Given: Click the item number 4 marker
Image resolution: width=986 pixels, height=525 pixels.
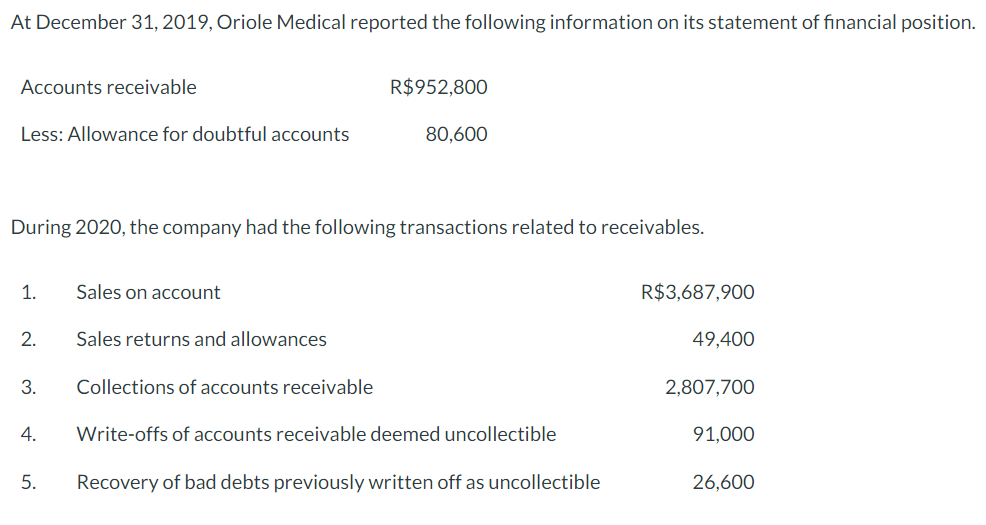Looking at the screenshot, I should pos(29,434).
